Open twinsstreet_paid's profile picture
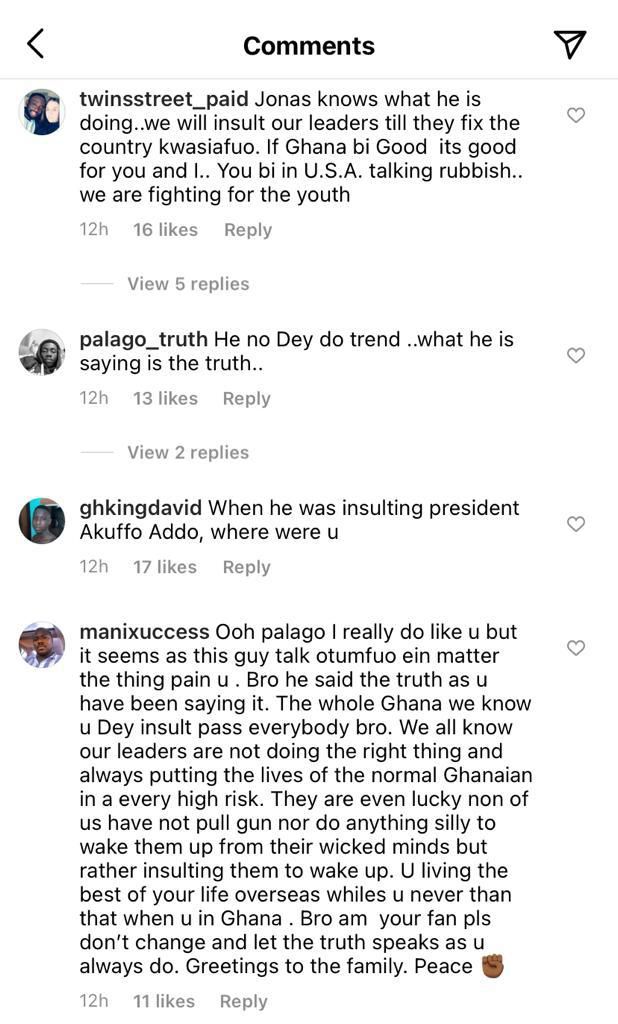Screen dimensions: 618x1024 [x=40, y=111]
